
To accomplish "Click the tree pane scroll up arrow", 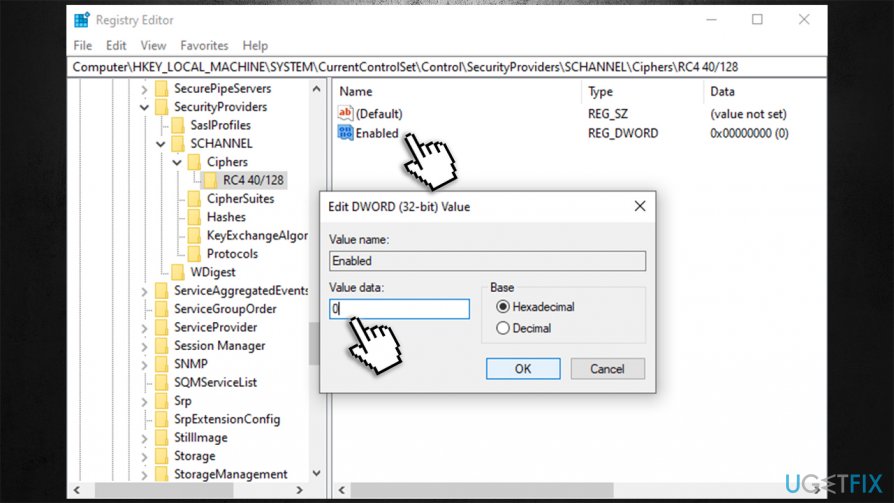I will pyautogui.click(x=316, y=89).
